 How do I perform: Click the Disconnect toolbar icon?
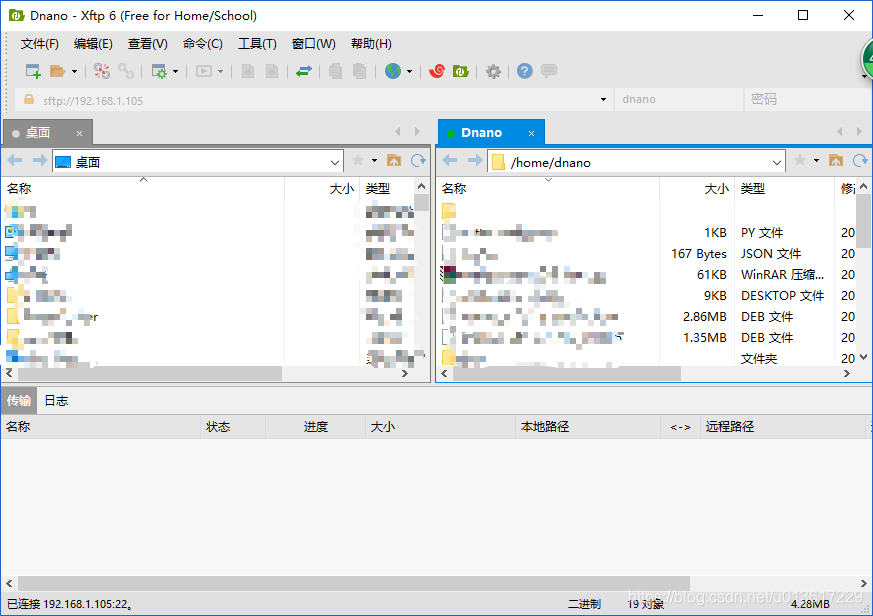coord(101,71)
